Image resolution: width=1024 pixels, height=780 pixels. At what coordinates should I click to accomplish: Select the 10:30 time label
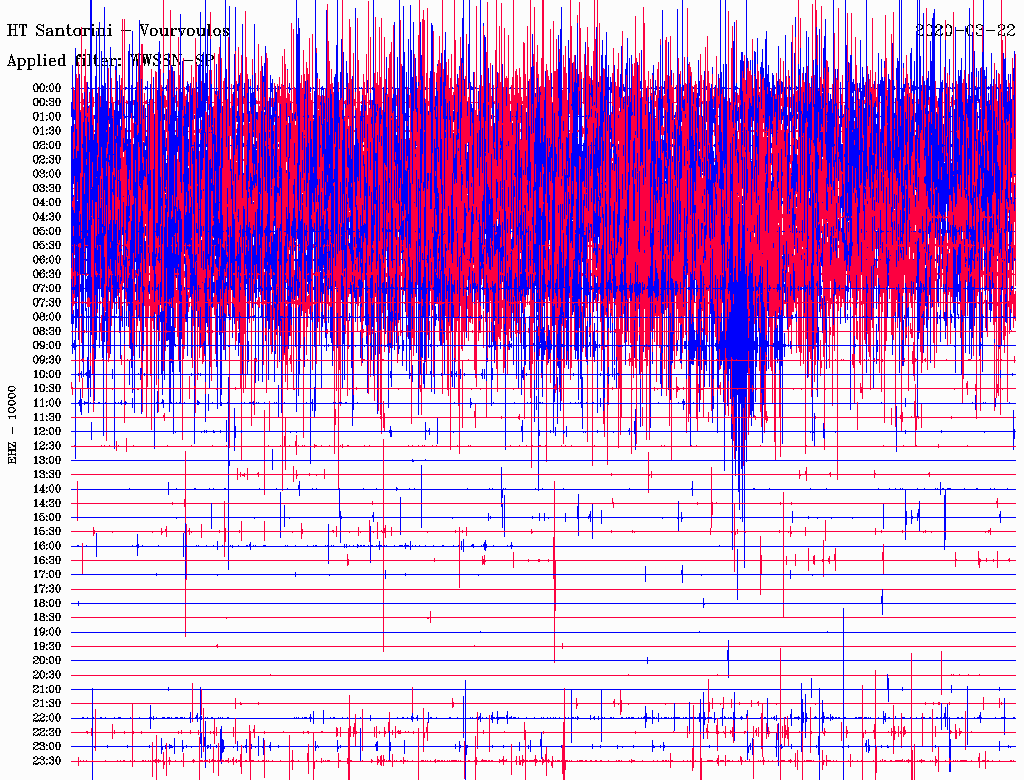pos(47,389)
